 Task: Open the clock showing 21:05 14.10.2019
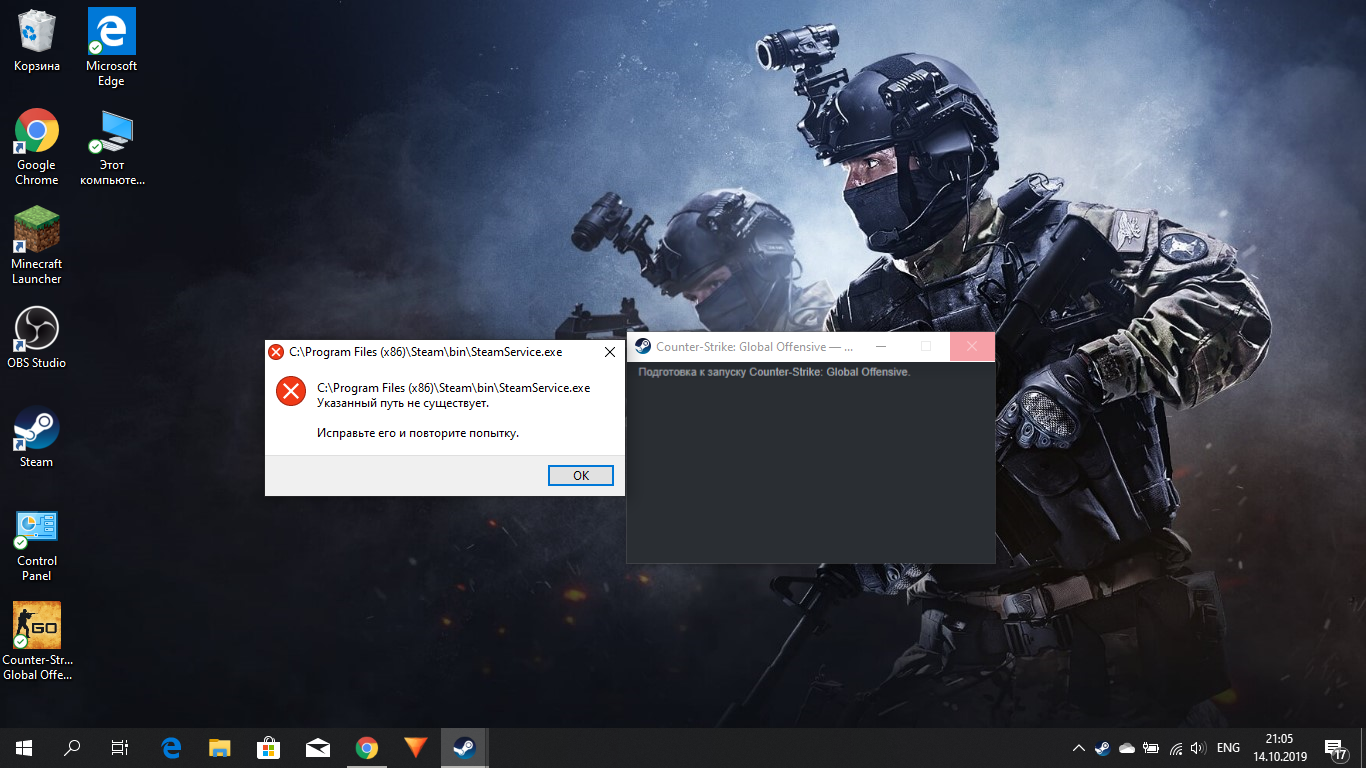(x=1279, y=748)
